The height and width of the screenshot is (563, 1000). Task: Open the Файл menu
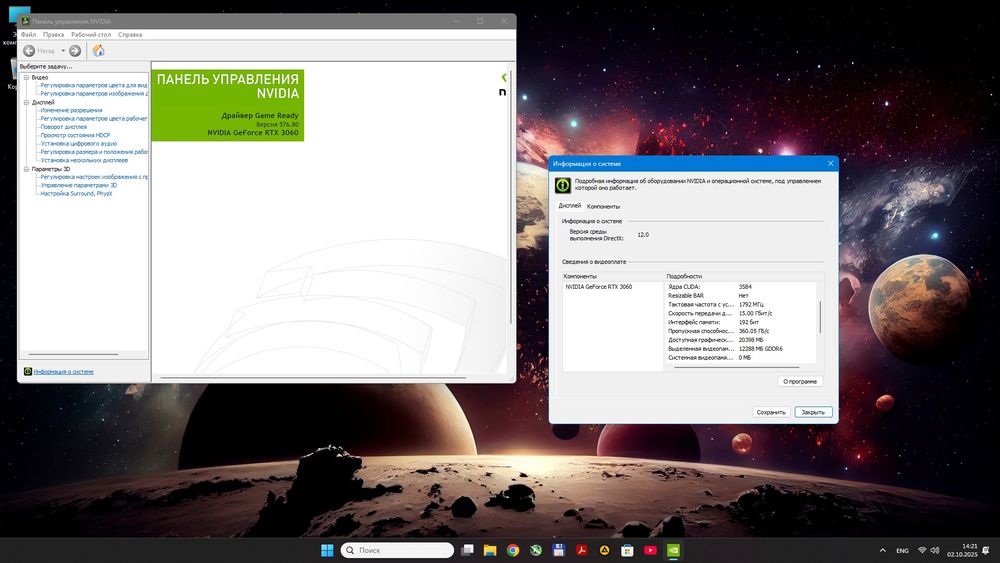[28, 34]
